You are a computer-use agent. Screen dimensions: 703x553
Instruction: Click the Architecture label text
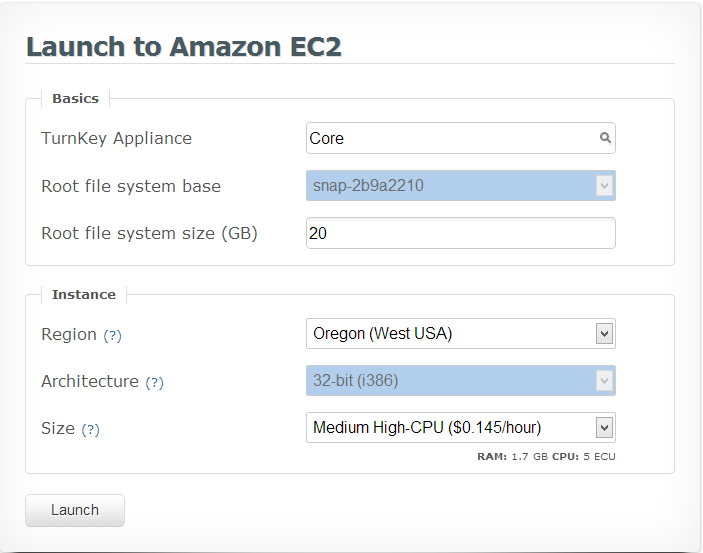(x=90, y=381)
